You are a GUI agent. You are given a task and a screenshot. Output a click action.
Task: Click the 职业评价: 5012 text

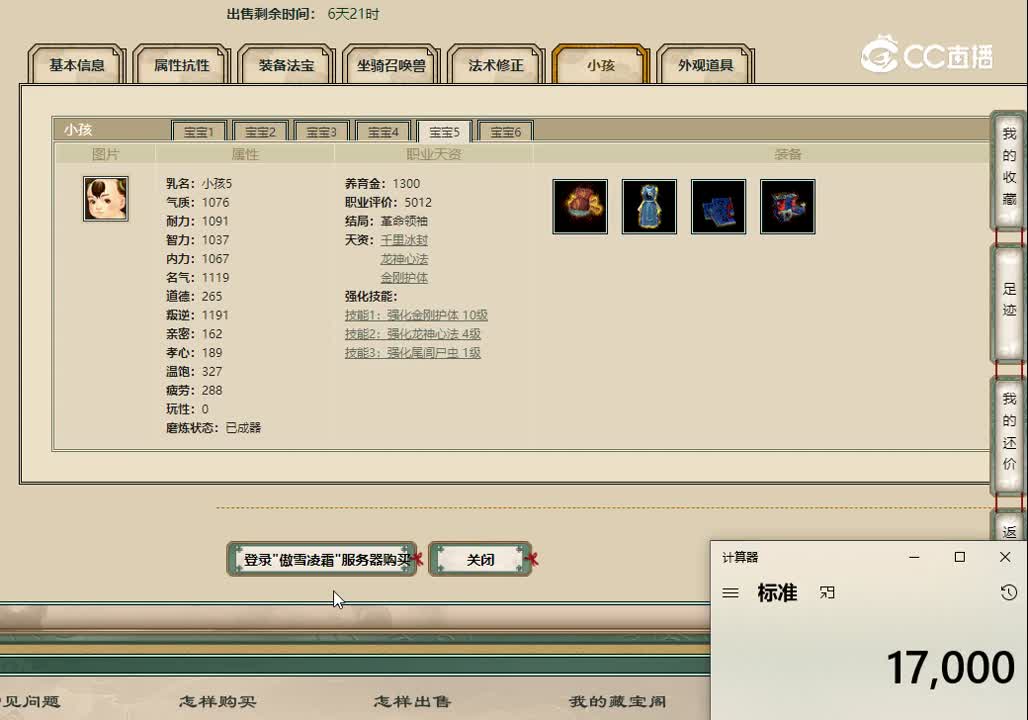[x=388, y=203]
